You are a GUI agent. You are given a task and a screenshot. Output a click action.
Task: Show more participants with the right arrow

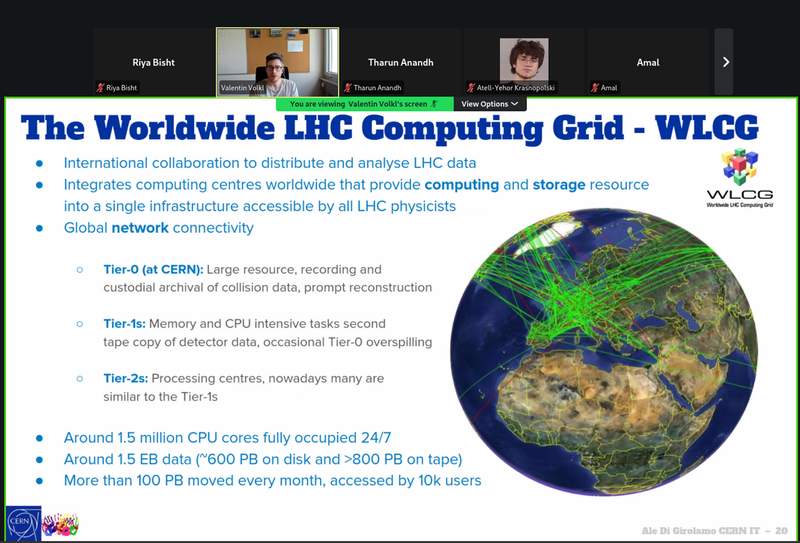pos(726,62)
